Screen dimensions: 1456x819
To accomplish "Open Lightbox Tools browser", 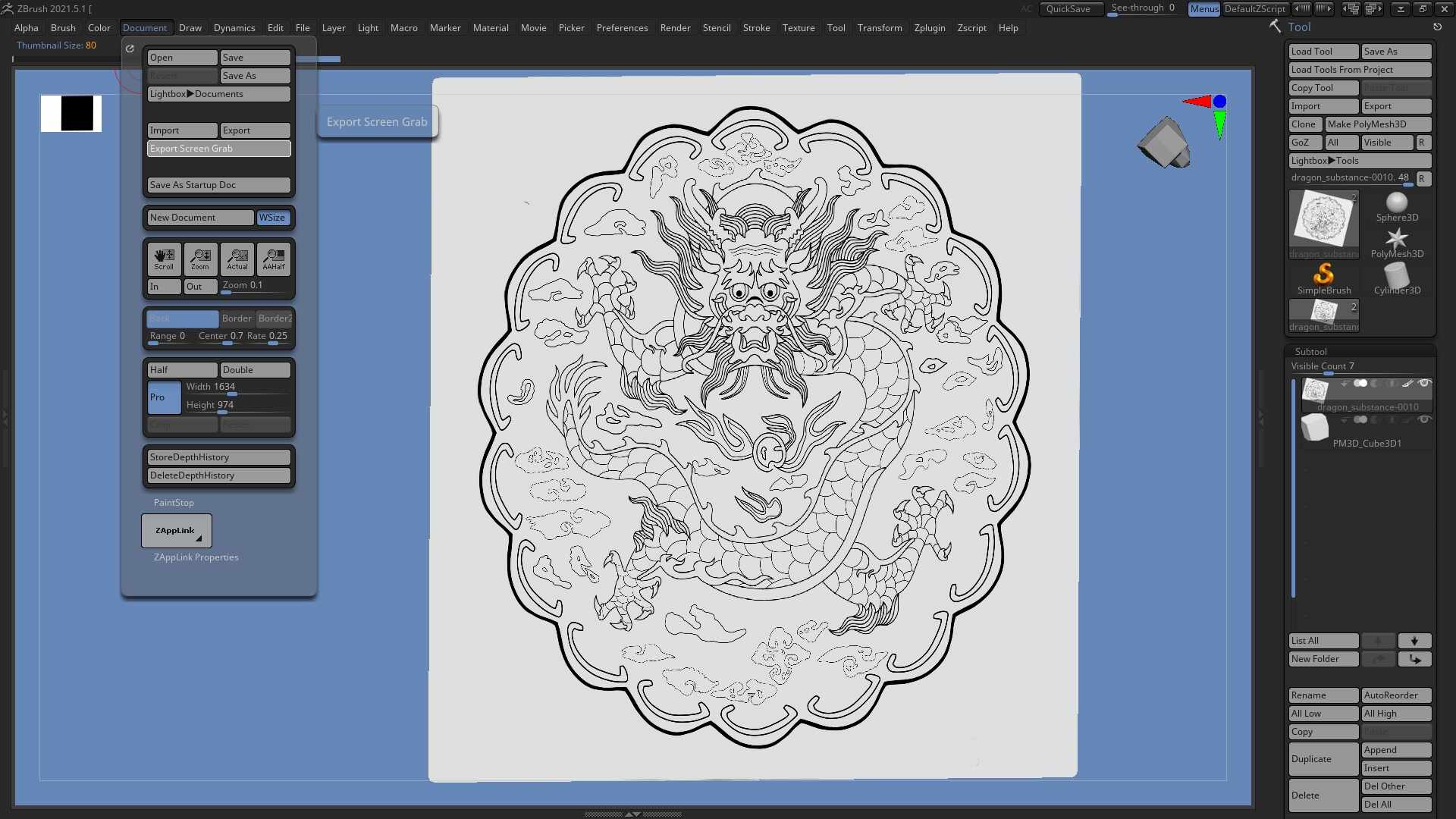I will click(x=1360, y=161).
